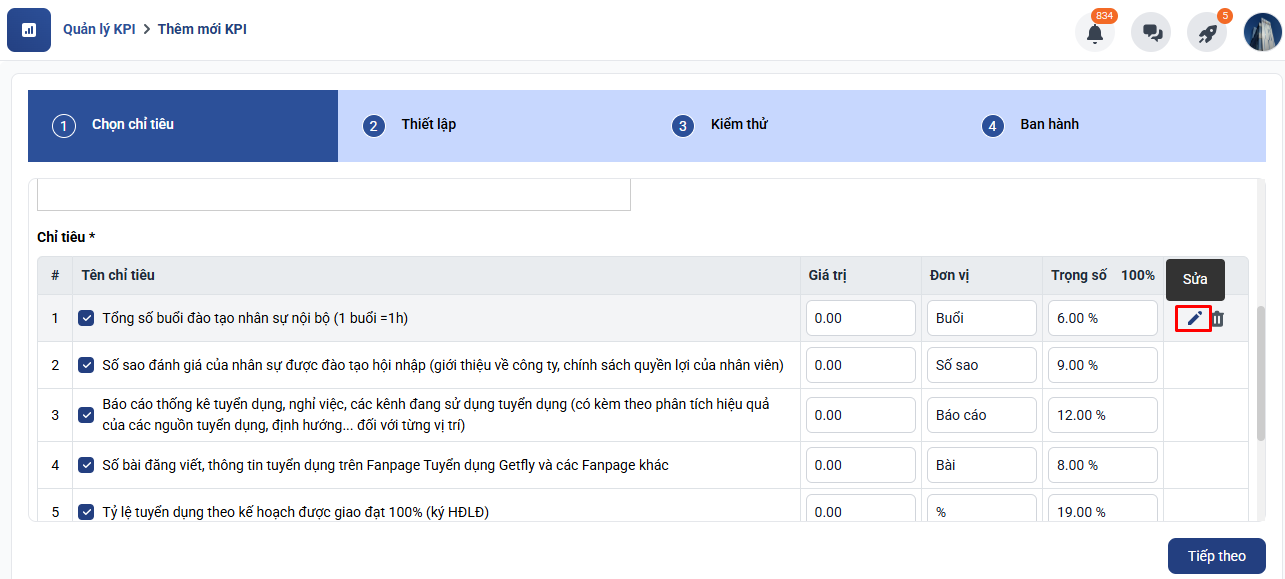Uncheck the 'Tổng số buổi đào tạo' checkbox

tap(86, 318)
